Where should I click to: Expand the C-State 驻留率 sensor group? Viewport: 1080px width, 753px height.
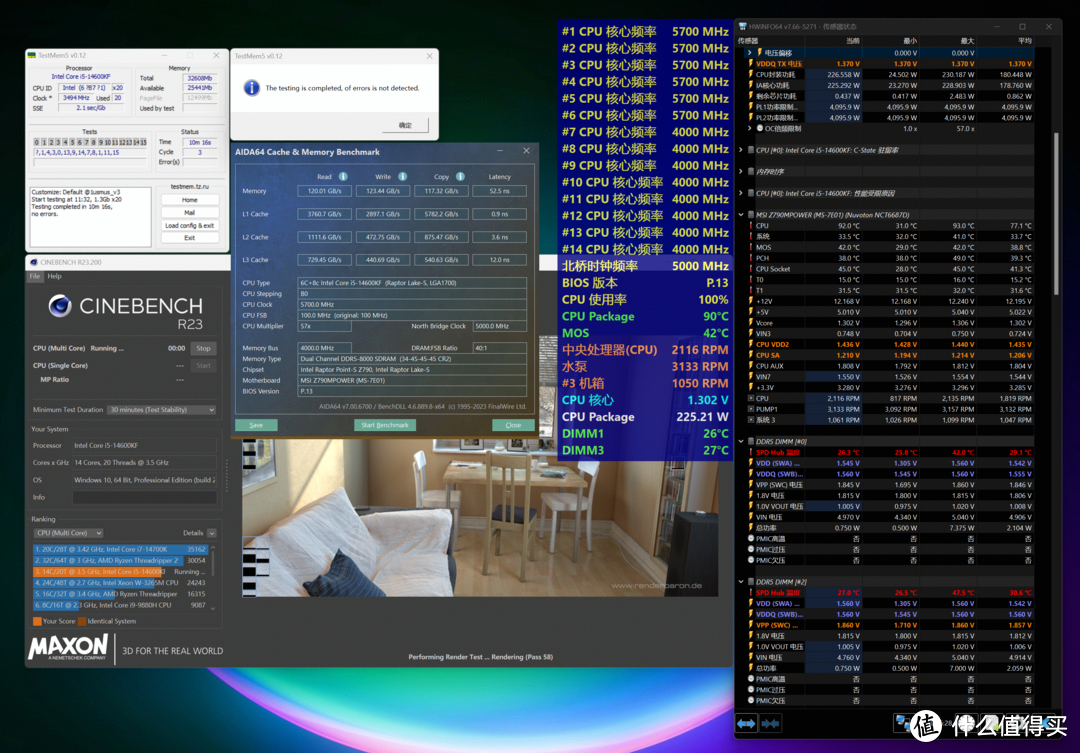[x=741, y=149]
